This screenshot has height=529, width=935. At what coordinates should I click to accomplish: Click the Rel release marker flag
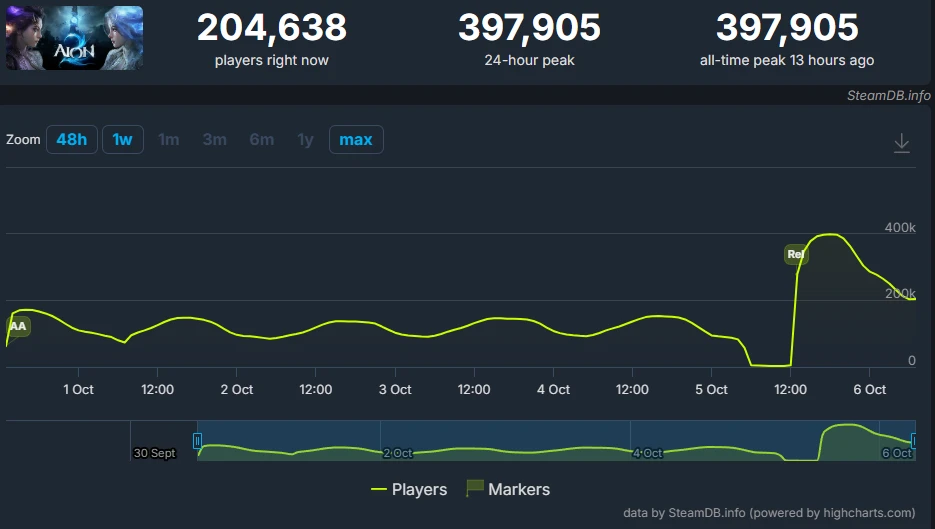click(795, 254)
